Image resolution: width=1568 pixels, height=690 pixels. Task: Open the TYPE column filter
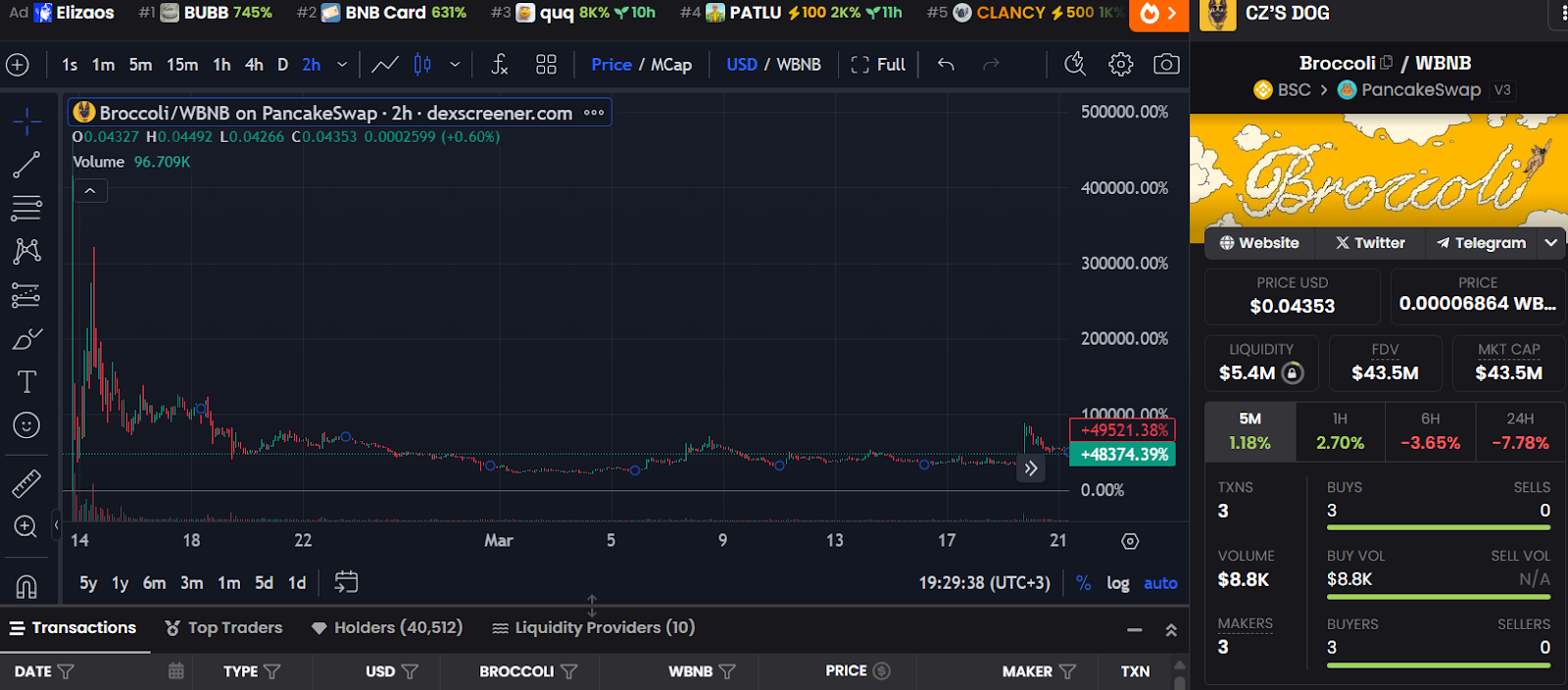click(271, 671)
